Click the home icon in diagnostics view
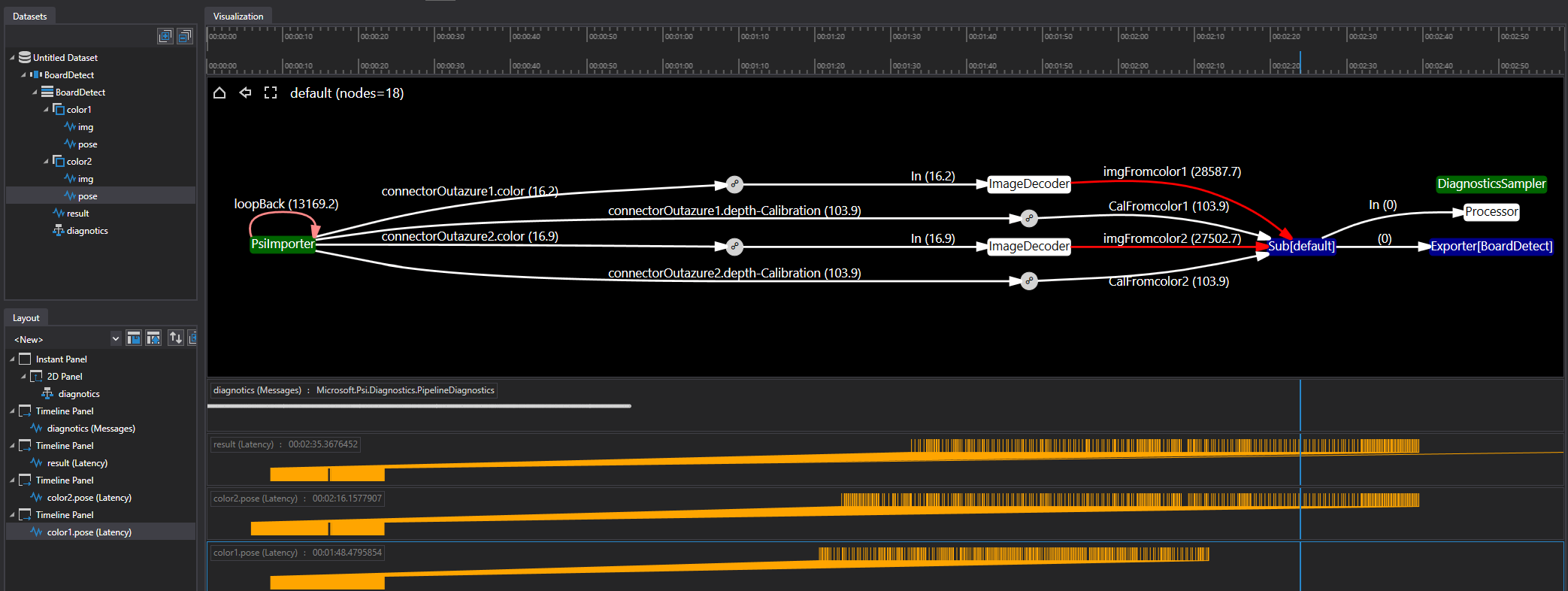Viewport: 1568px width, 591px height. [219, 92]
